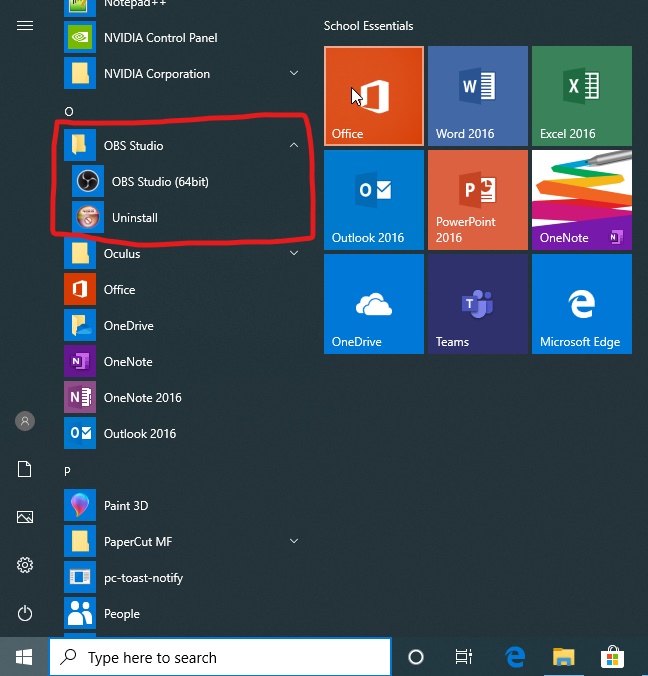Open OneDrive from the apps list icon
Image resolution: width=648 pixels, height=676 pixels.
click(80, 325)
